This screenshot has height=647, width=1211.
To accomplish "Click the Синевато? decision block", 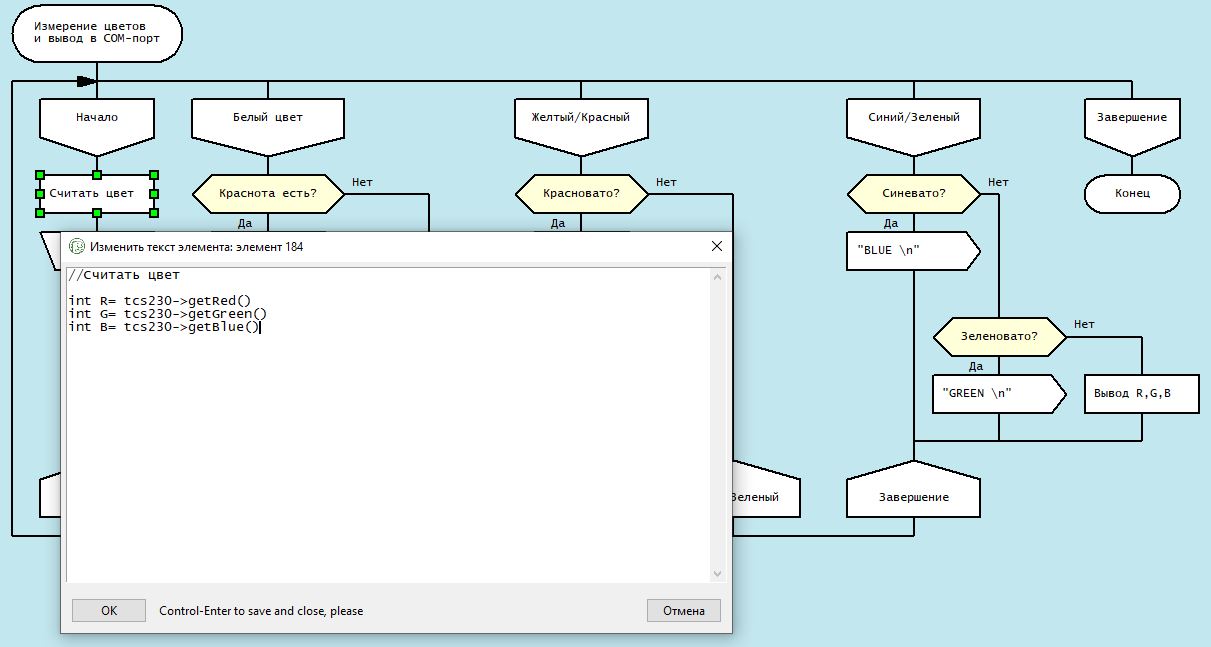I will [913, 193].
